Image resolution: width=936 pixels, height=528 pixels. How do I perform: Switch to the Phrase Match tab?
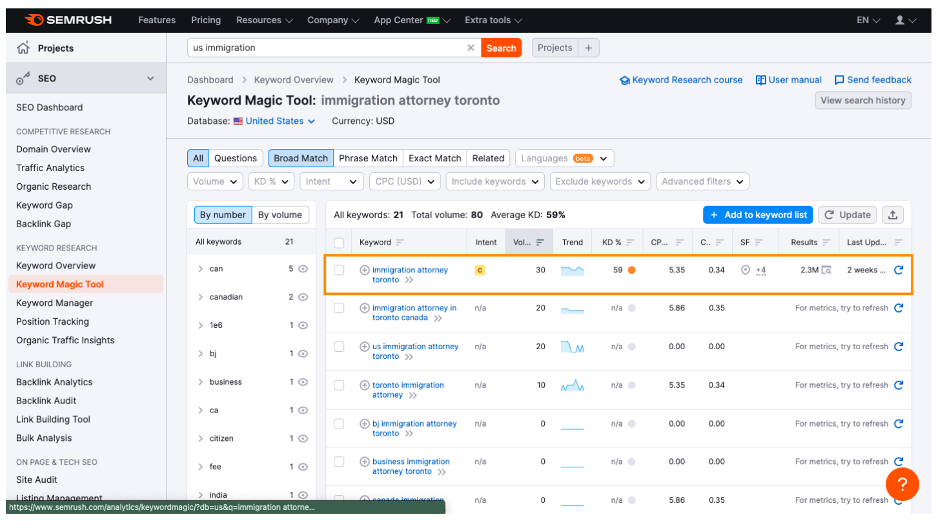368,158
